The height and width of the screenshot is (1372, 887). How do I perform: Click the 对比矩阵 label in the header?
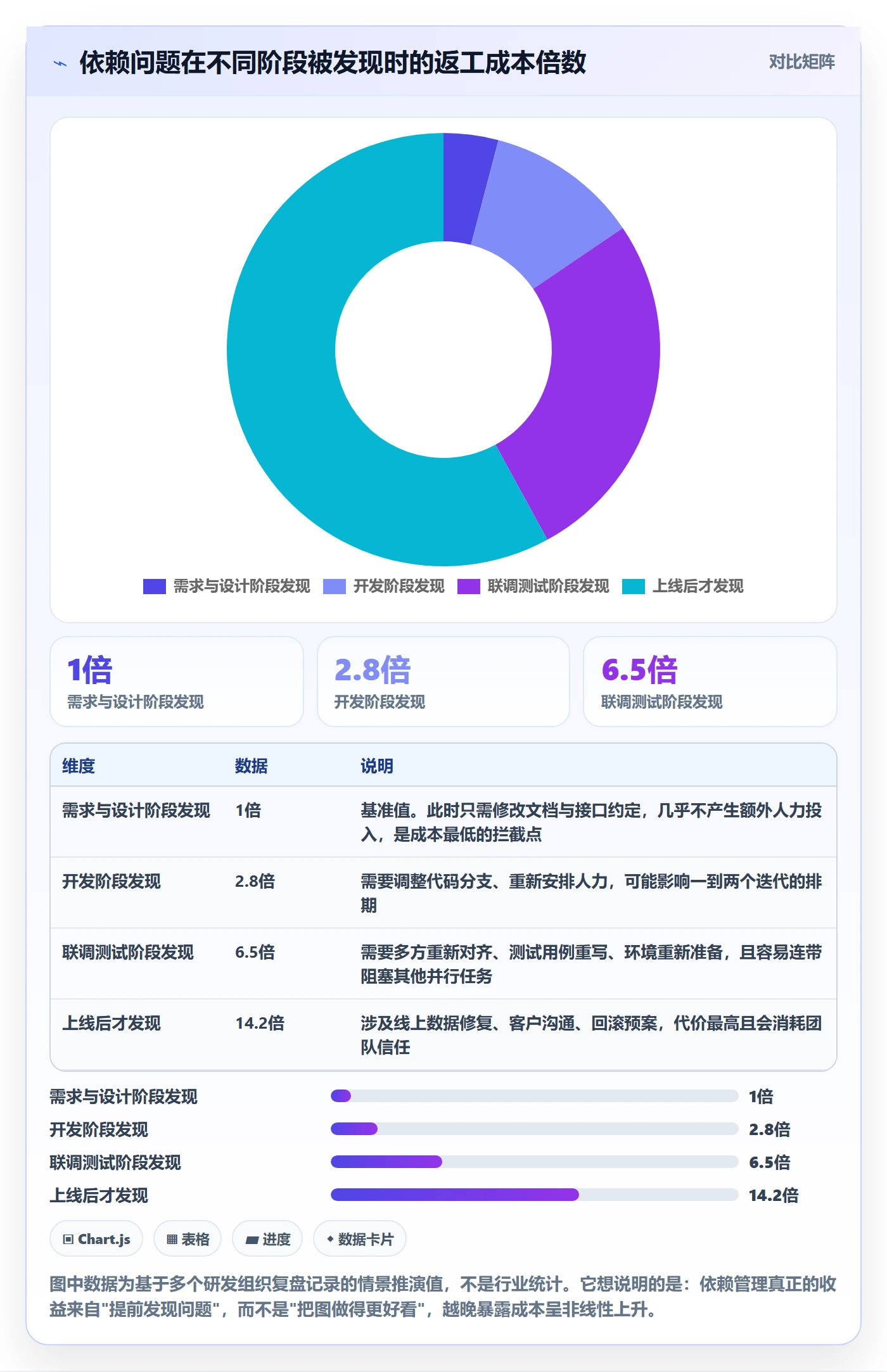[801, 61]
